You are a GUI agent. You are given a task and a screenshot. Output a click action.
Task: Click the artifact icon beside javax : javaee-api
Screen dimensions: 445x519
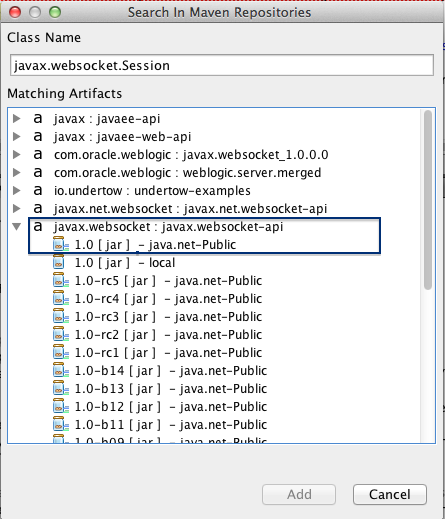38,119
